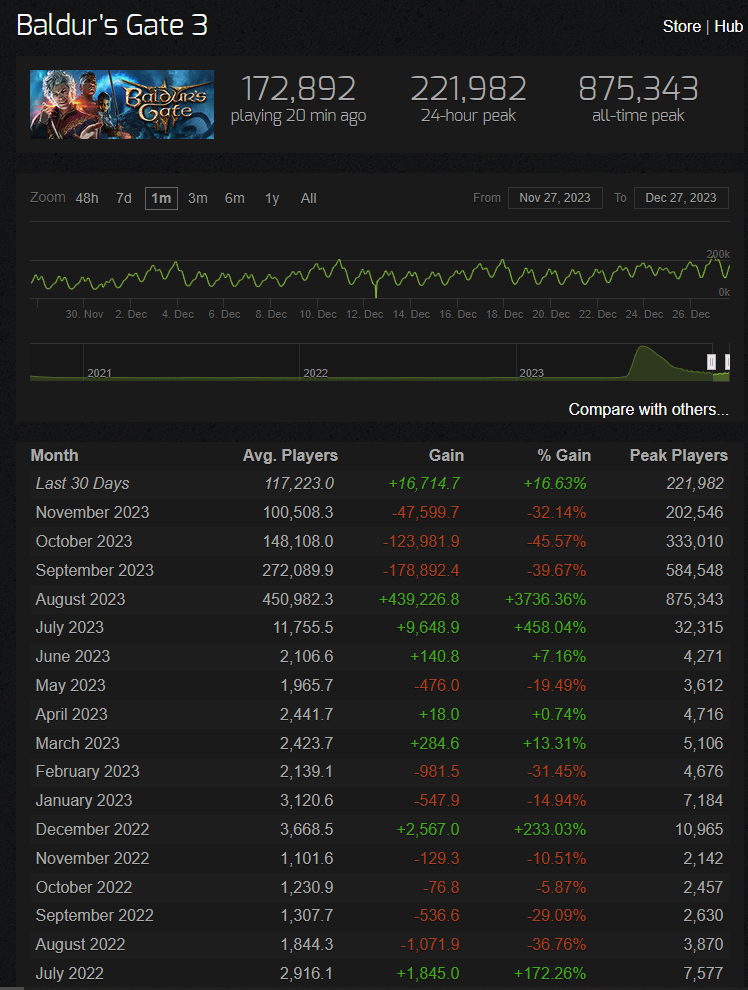Select the May 2023 row label

pos(71,686)
